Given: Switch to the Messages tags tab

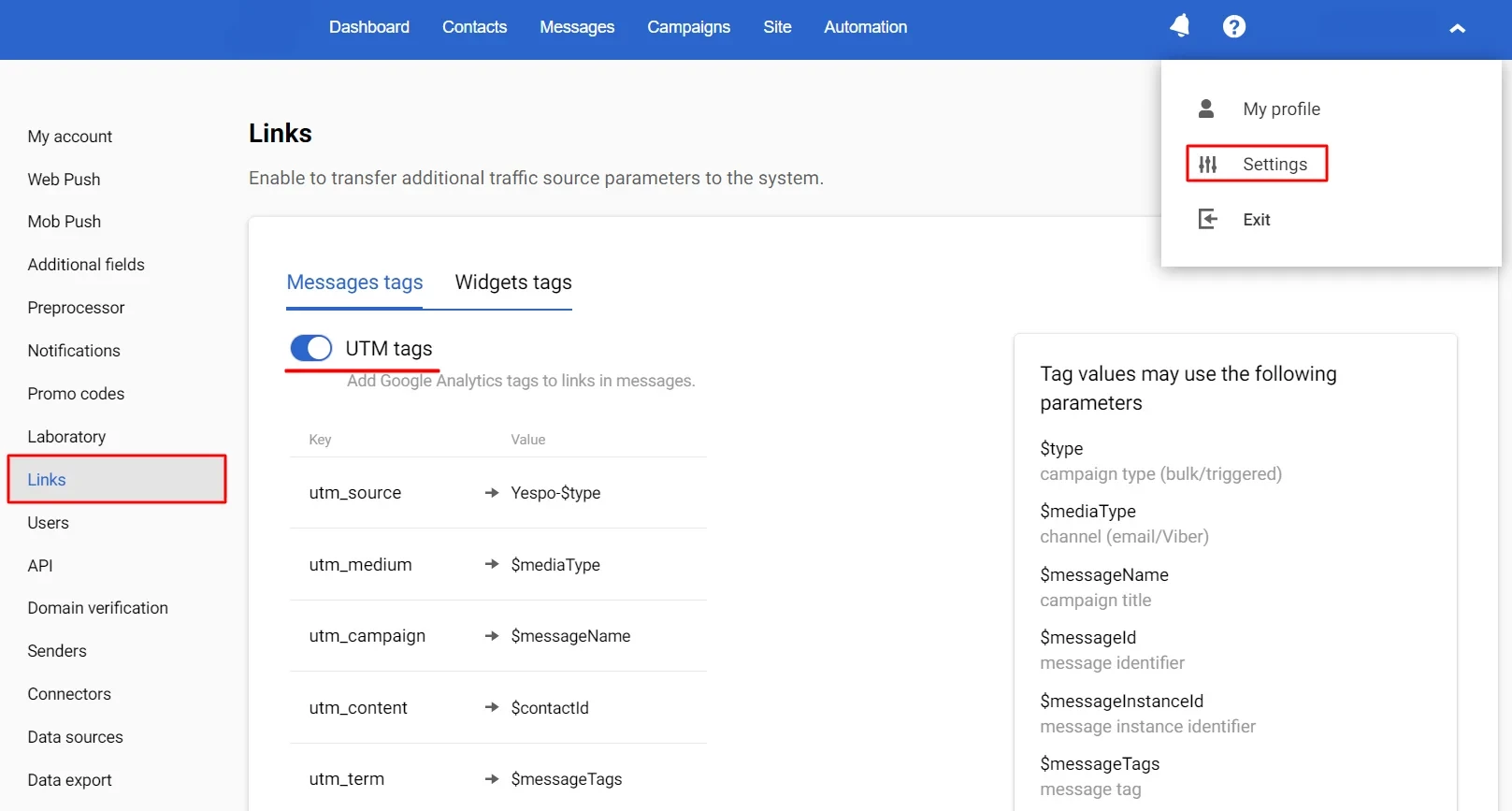Looking at the screenshot, I should pyautogui.click(x=354, y=282).
